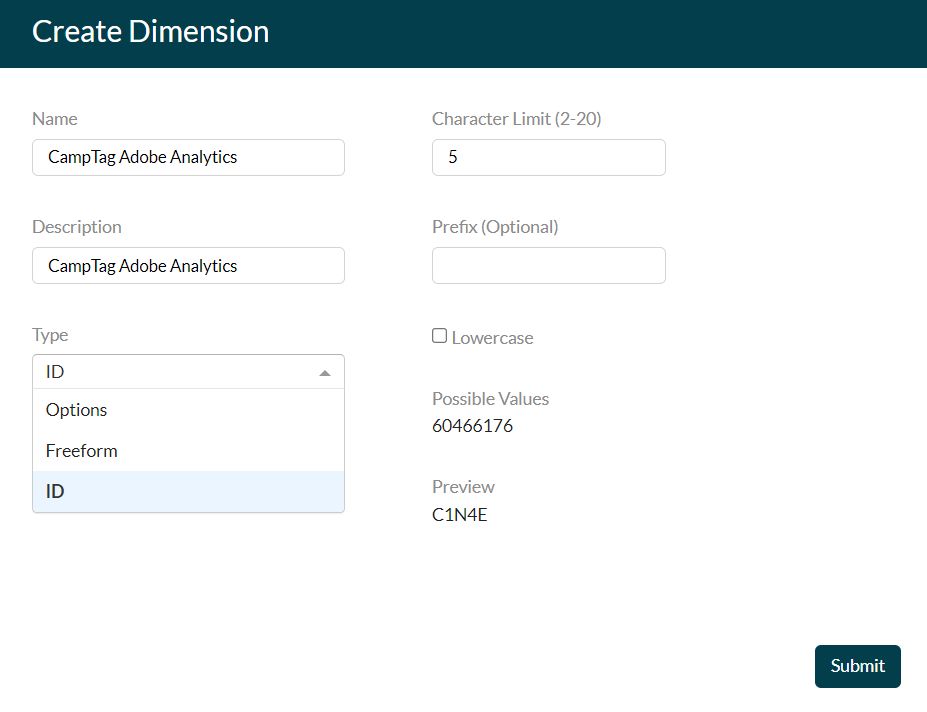This screenshot has height=712, width=927.
Task: Edit the Description text field
Action: click(188, 265)
